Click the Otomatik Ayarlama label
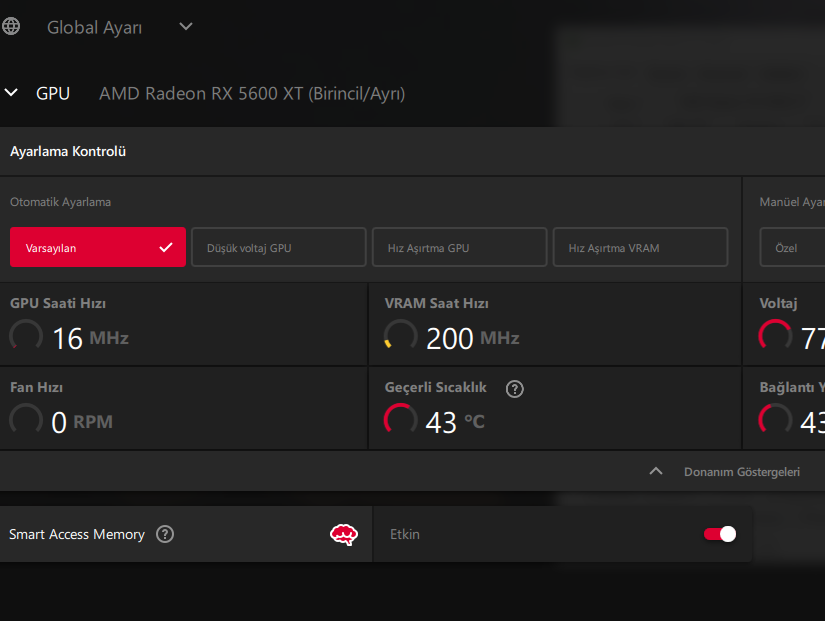 [61, 202]
